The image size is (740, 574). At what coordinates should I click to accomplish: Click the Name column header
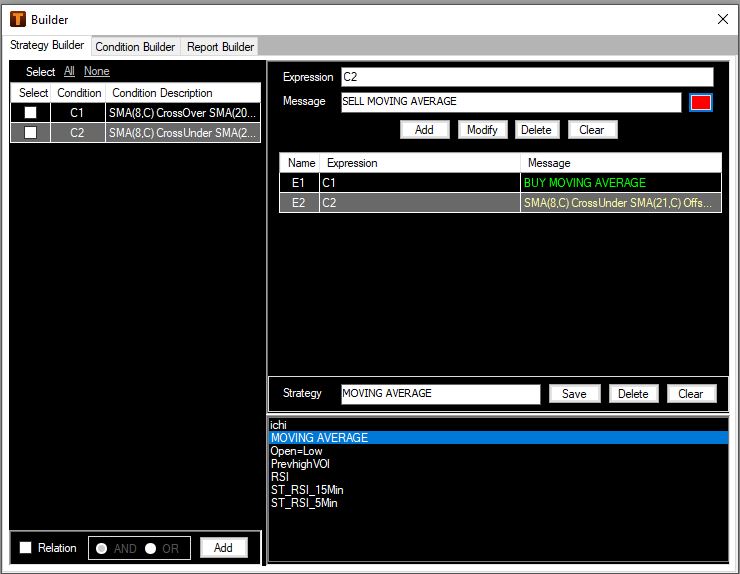click(x=300, y=163)
